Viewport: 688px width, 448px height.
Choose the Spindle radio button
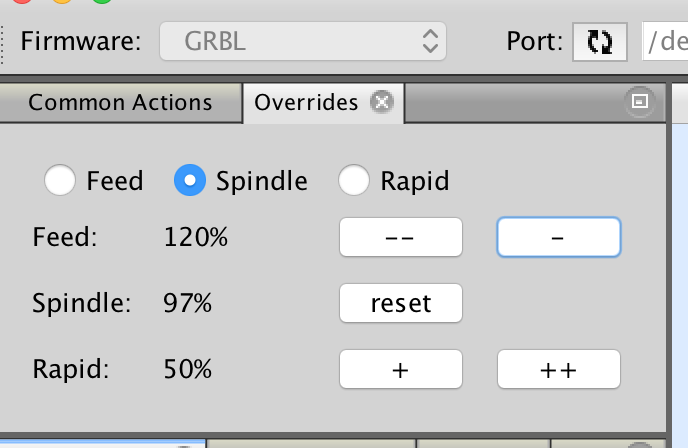(190, 180)
